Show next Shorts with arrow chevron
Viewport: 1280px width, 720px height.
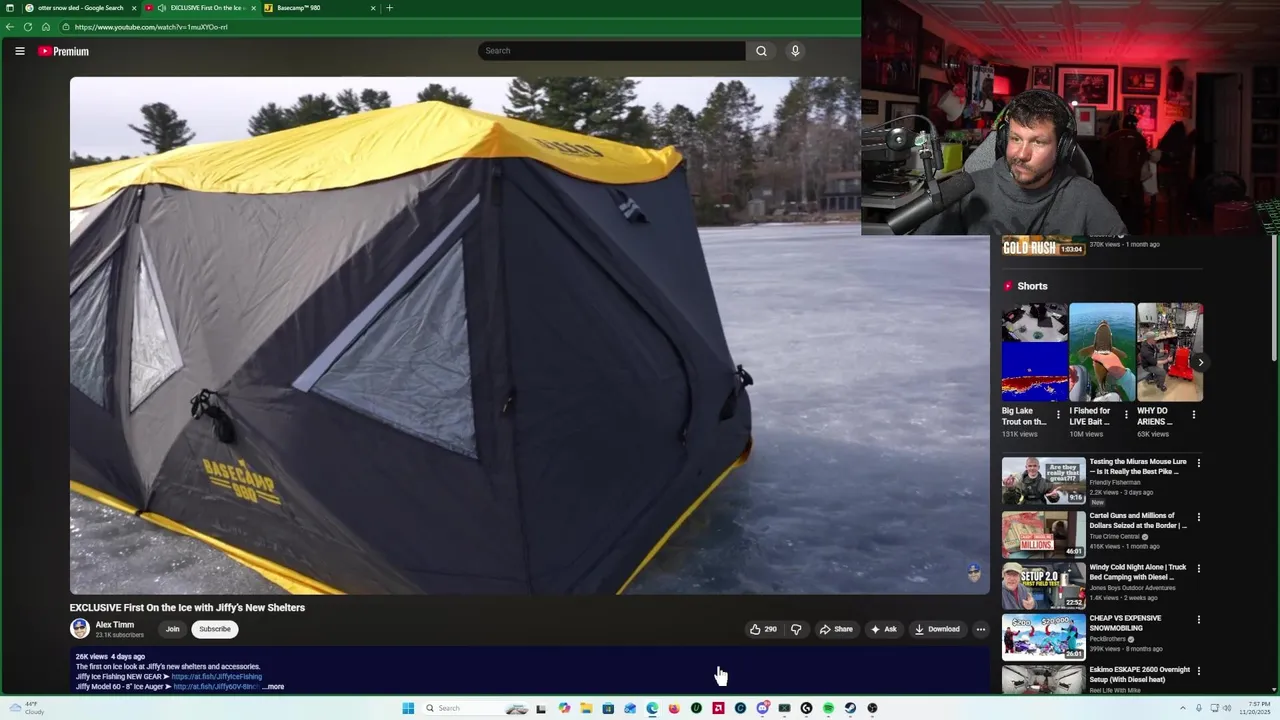pyautogui.click(x=1200, y=363)
